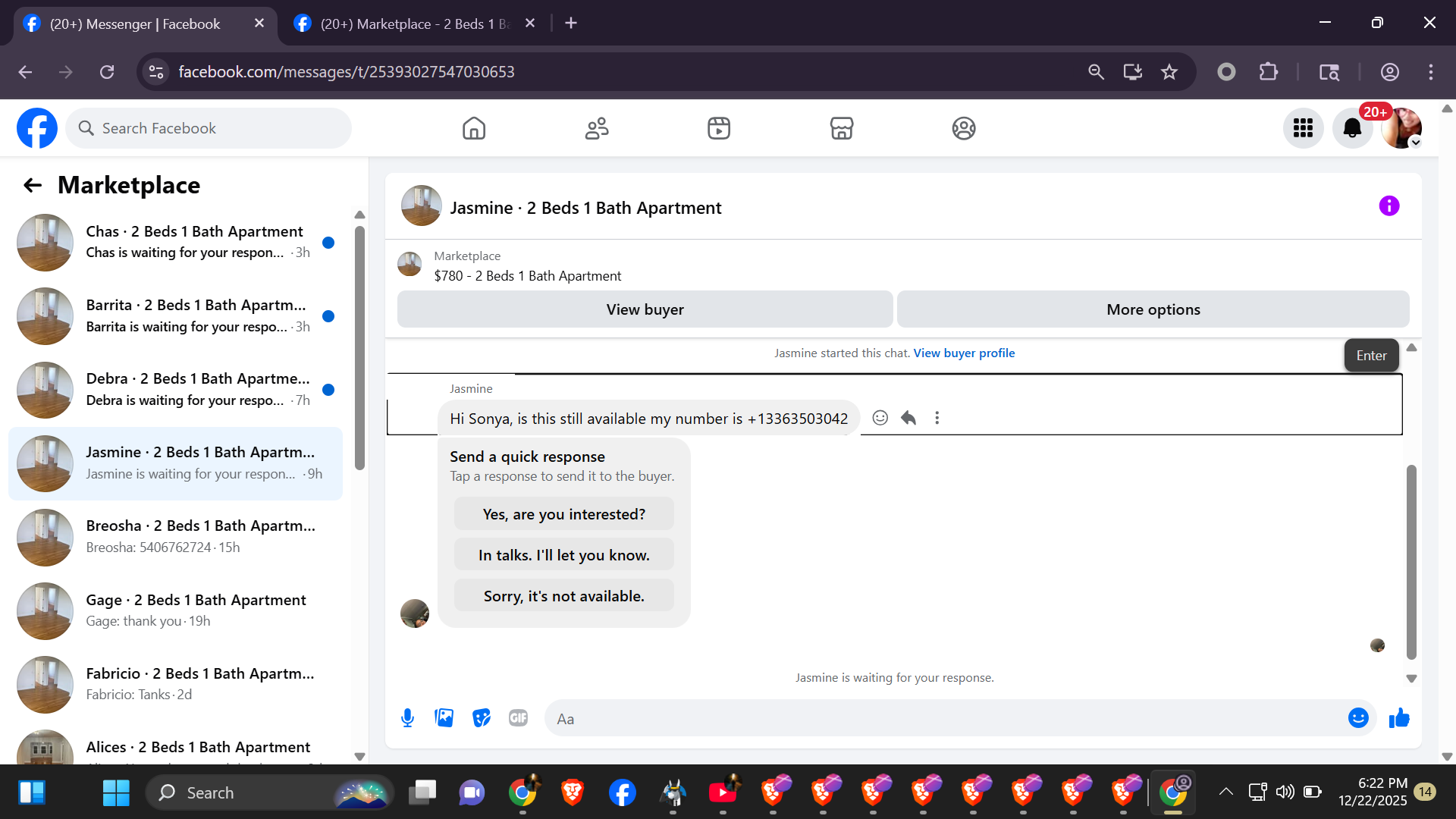The height and width of the screenshot is (819, 1456).
Task: Attach a photo using image icon
Action: pyautogui.click(x=444, y=718)
